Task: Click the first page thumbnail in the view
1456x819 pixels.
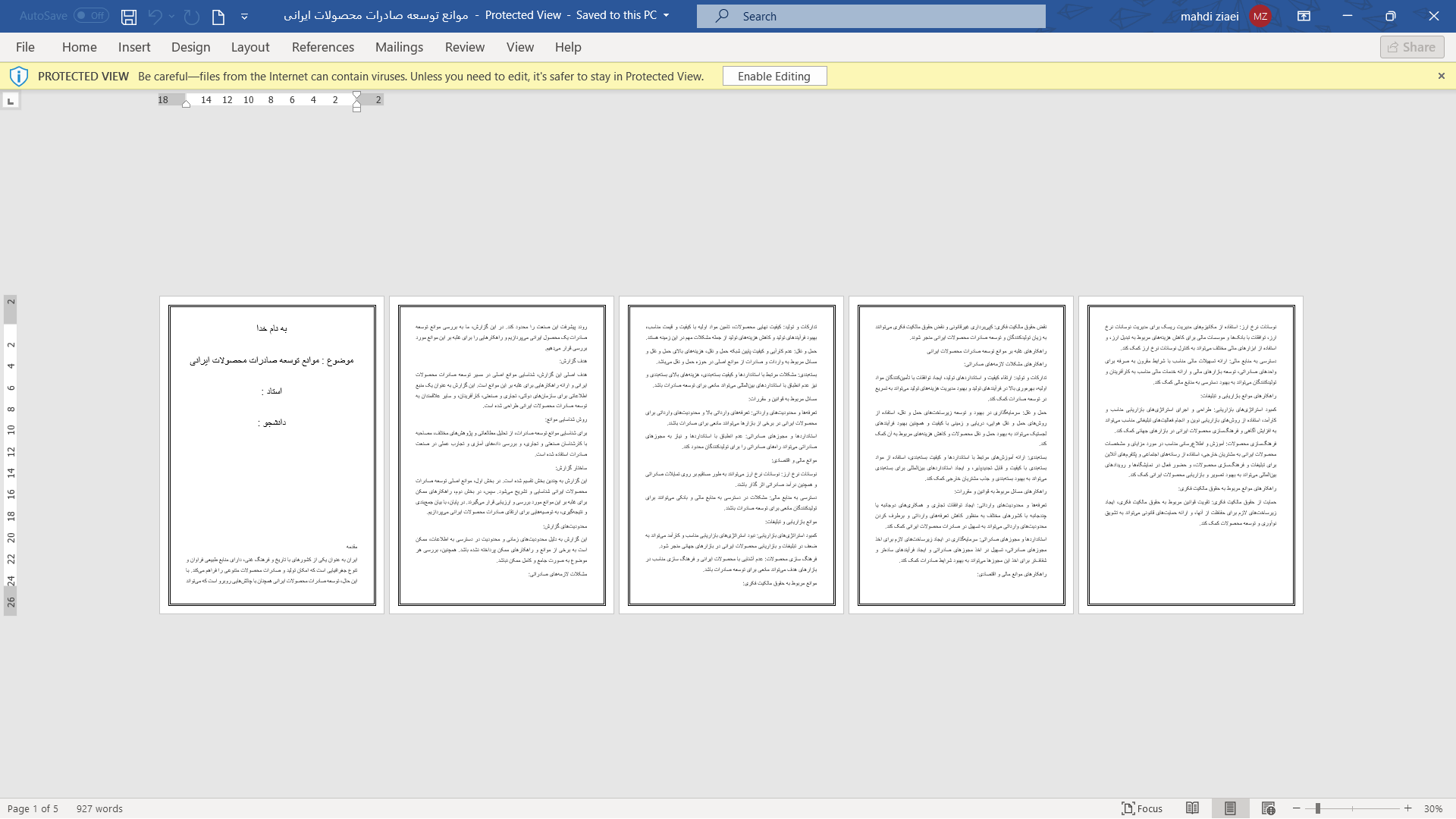Action: pos(271,454)
